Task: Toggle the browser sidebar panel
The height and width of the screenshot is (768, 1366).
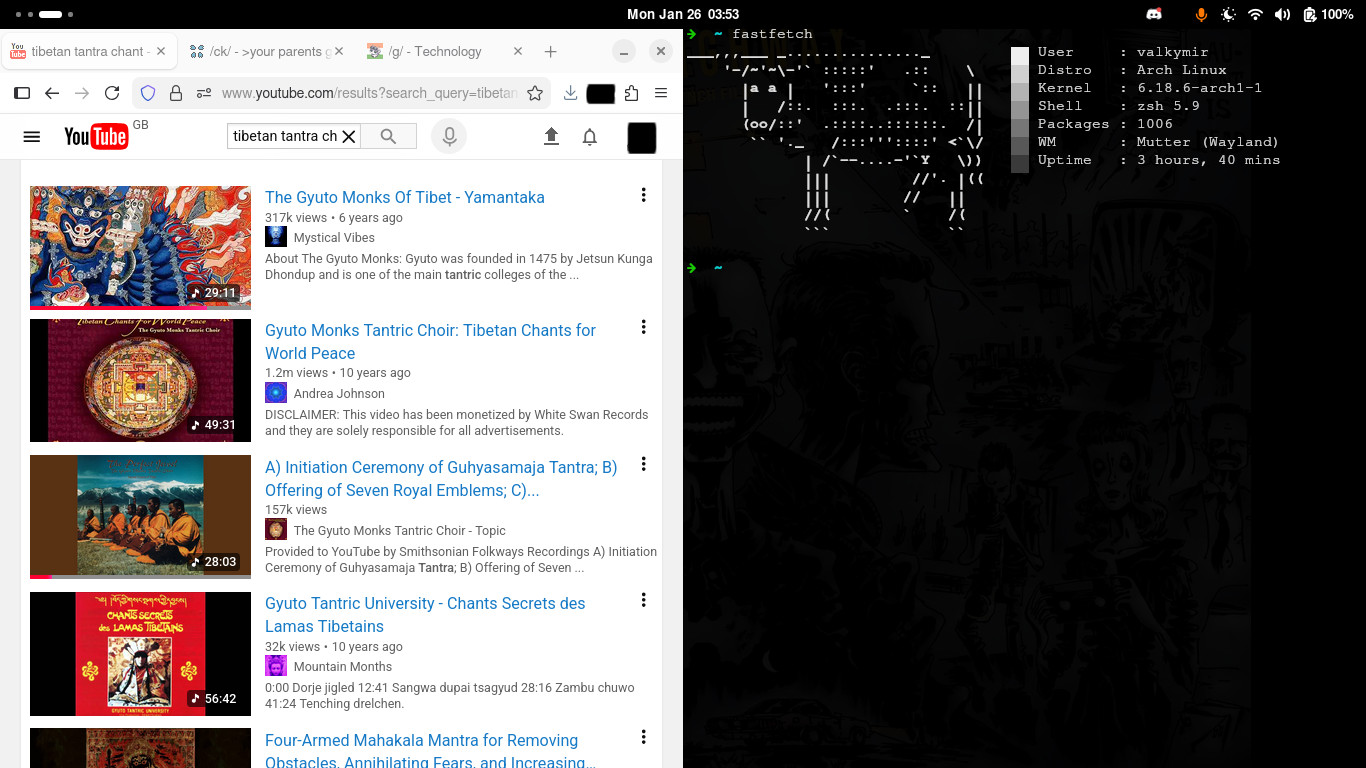Action: coord(22,93)
